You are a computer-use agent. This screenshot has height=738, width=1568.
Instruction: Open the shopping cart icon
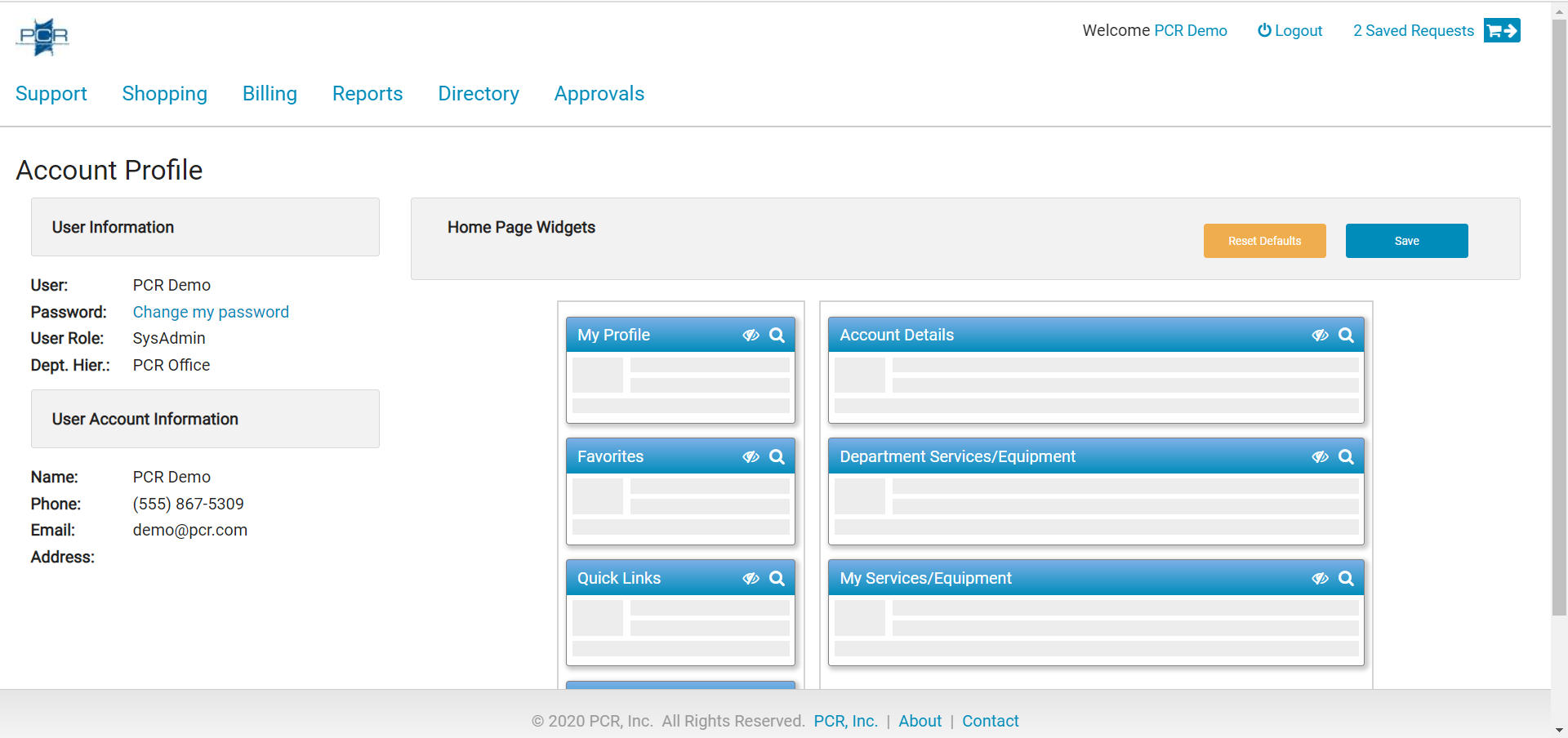(1502, 30)
